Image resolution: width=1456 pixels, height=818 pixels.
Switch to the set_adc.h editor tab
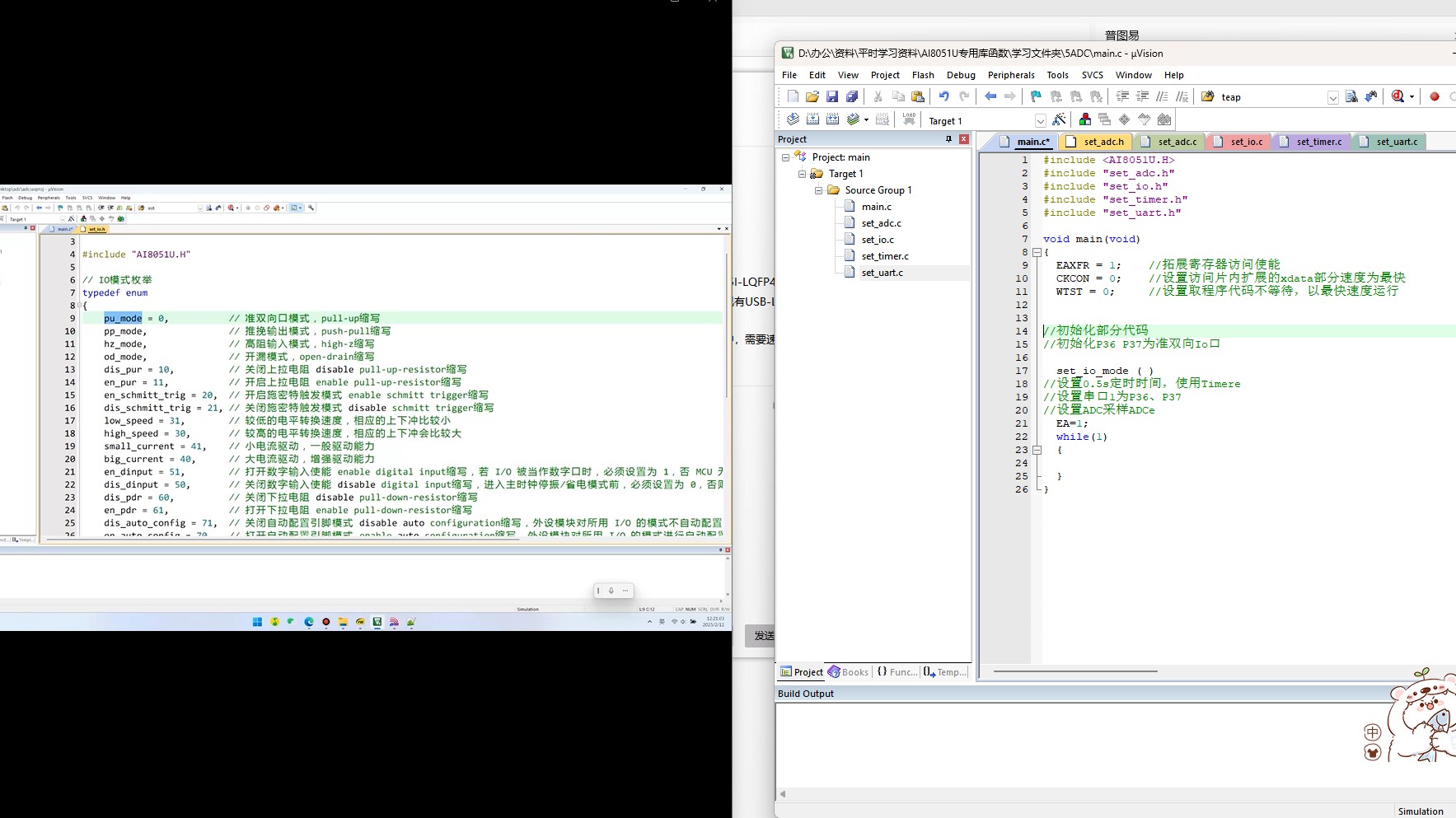[x=1095, y=142]
